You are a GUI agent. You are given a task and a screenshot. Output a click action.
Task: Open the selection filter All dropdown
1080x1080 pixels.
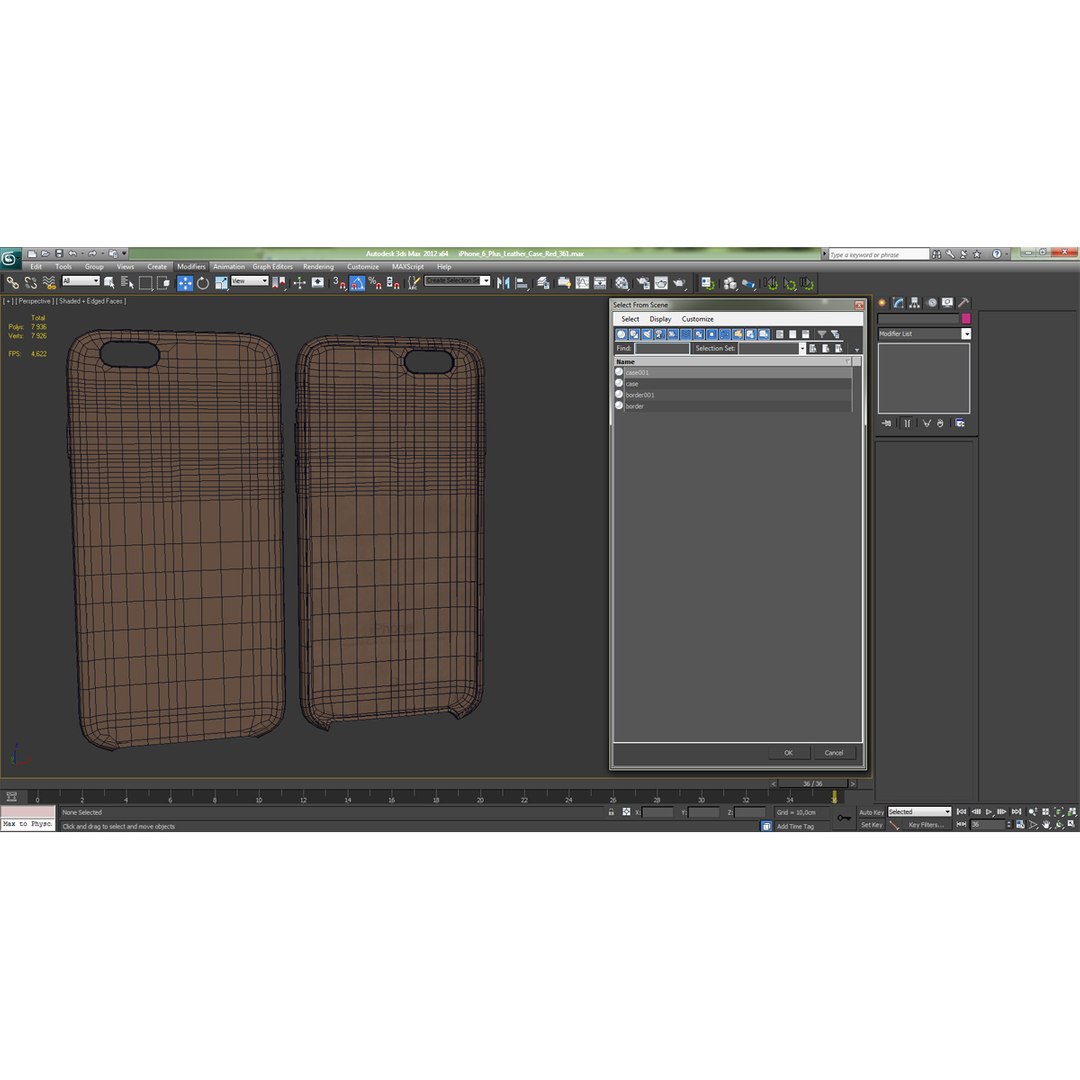click(x=81, y=281)
